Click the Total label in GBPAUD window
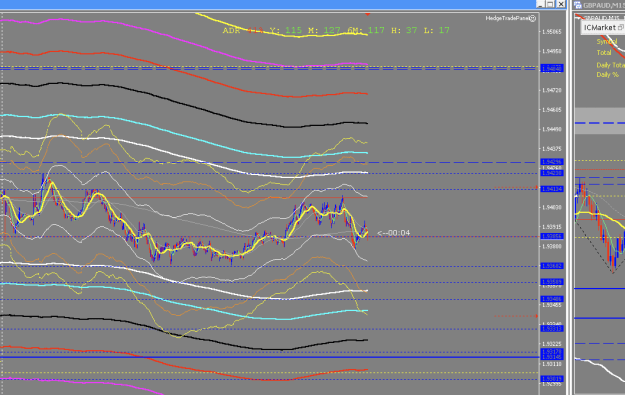625x395 pixels. [604, 53]
